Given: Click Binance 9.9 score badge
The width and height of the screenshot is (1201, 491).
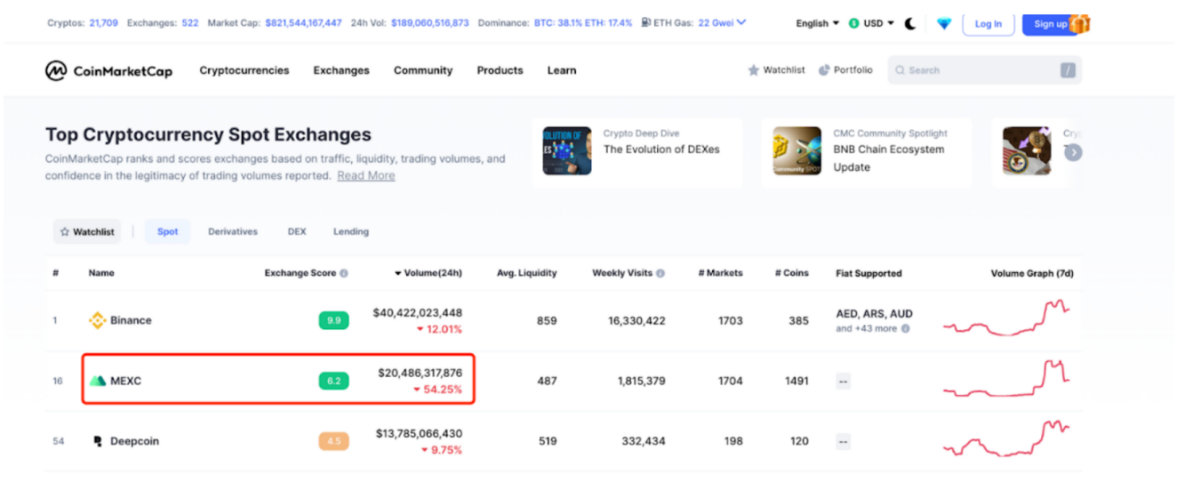Looking at the screenshot, I should pos(334,321).
